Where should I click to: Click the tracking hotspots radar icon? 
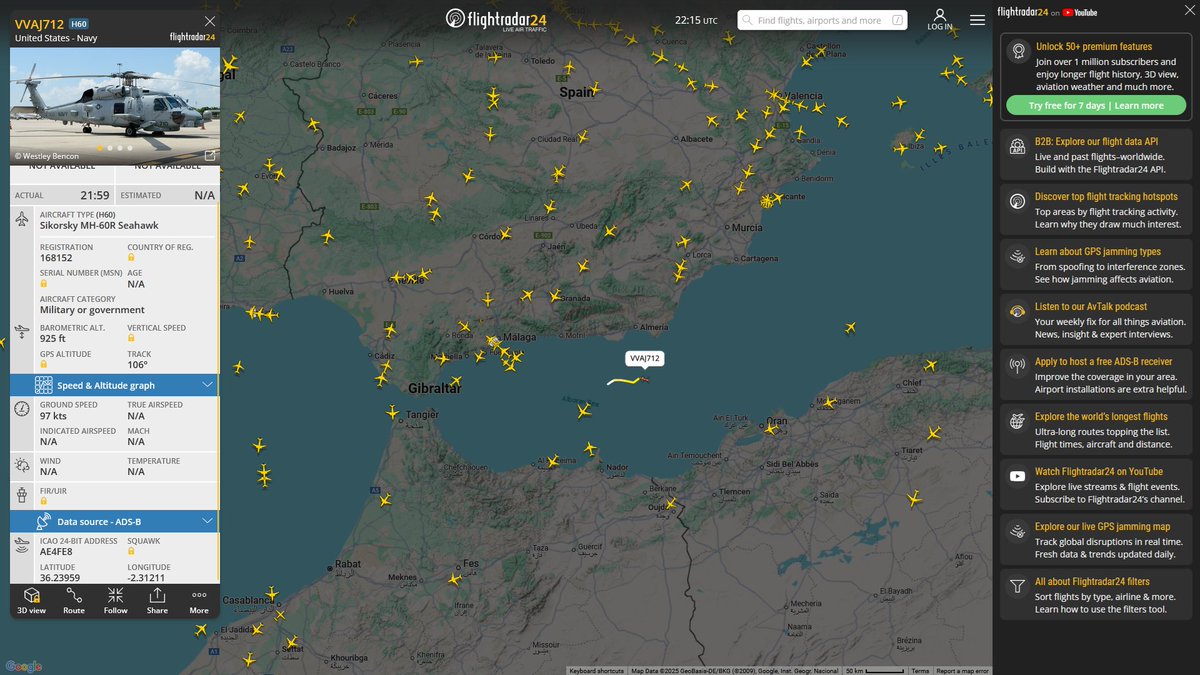point(1017,202)
